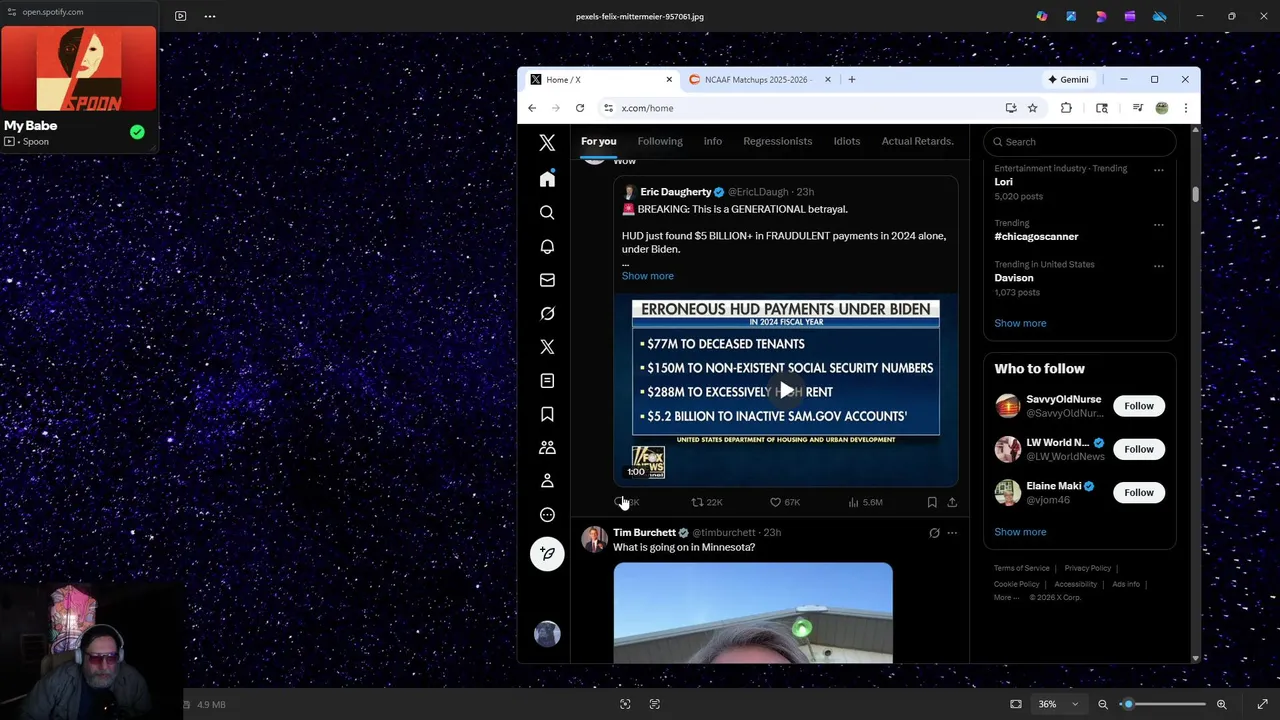Switch to Following tab
Viewport: 1280px width, 720px height.
pyautogui.click(x=660, y=142)
